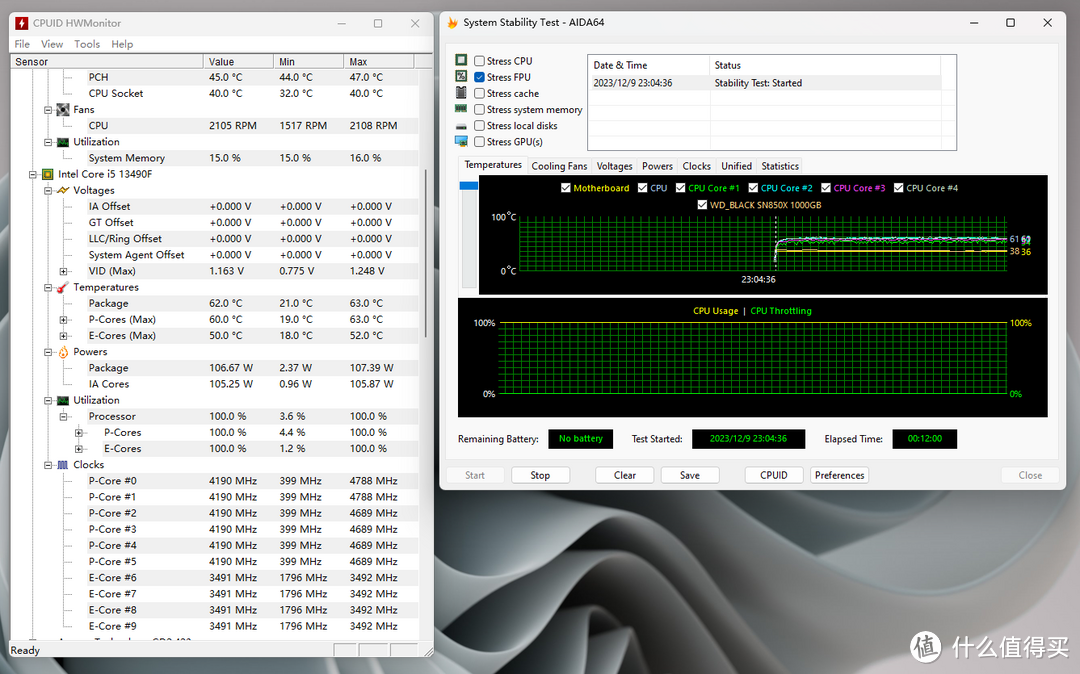The height and width of the screenshot is (674, 1080).
Task: Uncheck the Stress FPU checkbox
Action: point(479,77)
